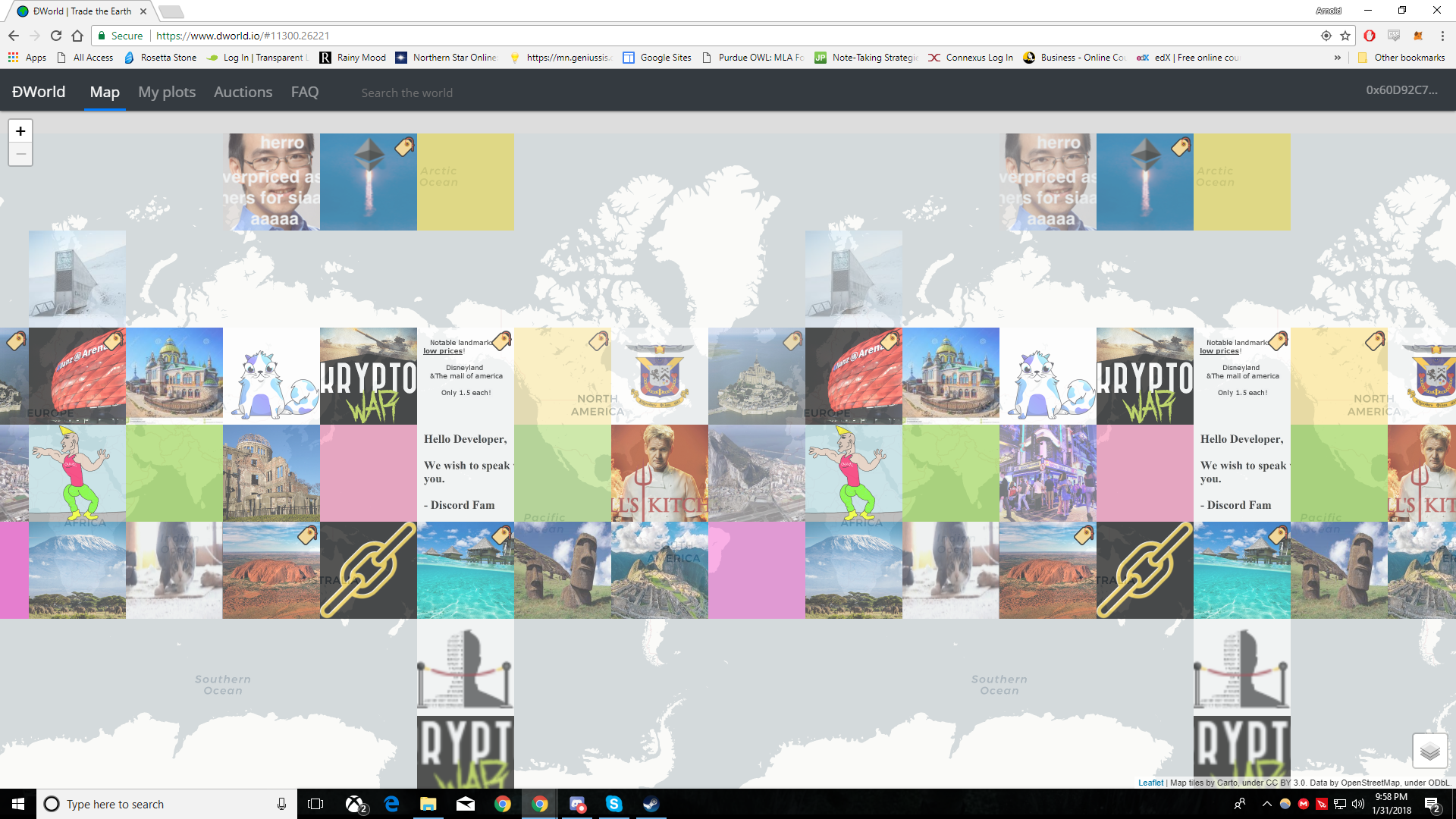Click the bookmark star in the address bar
Viewport: 1456px width, 819px height.
tap(1345, 36)
